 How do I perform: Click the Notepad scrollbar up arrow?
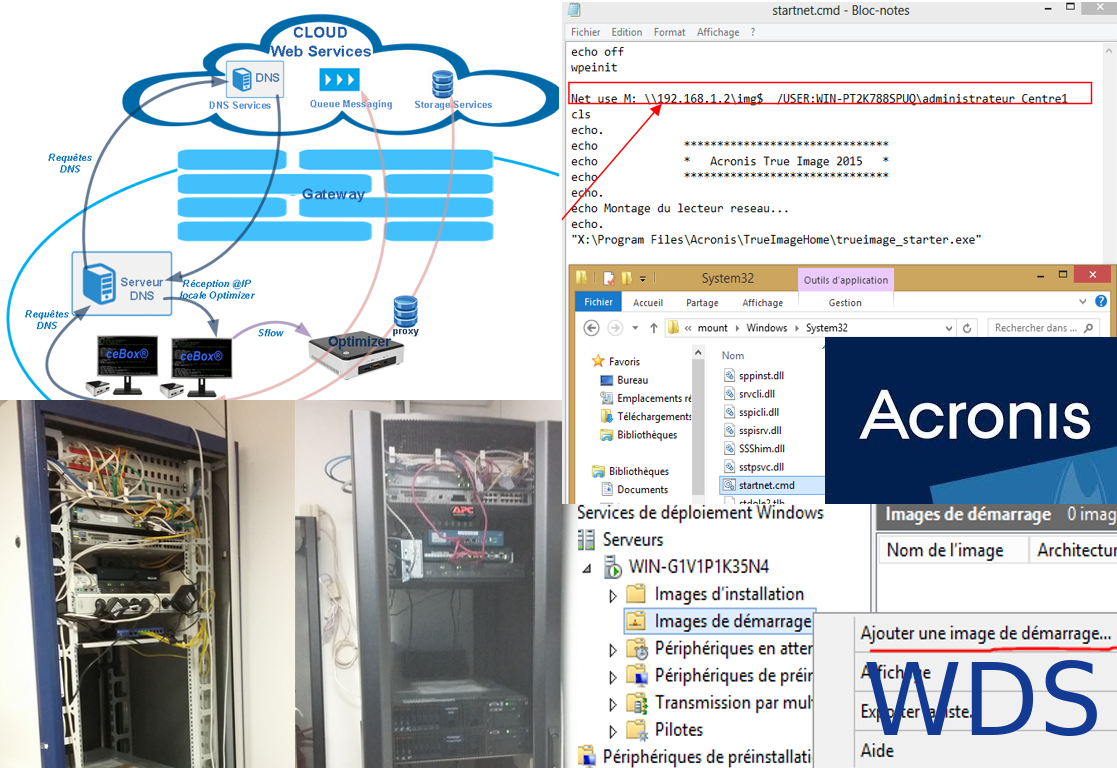click(1108, 51)
